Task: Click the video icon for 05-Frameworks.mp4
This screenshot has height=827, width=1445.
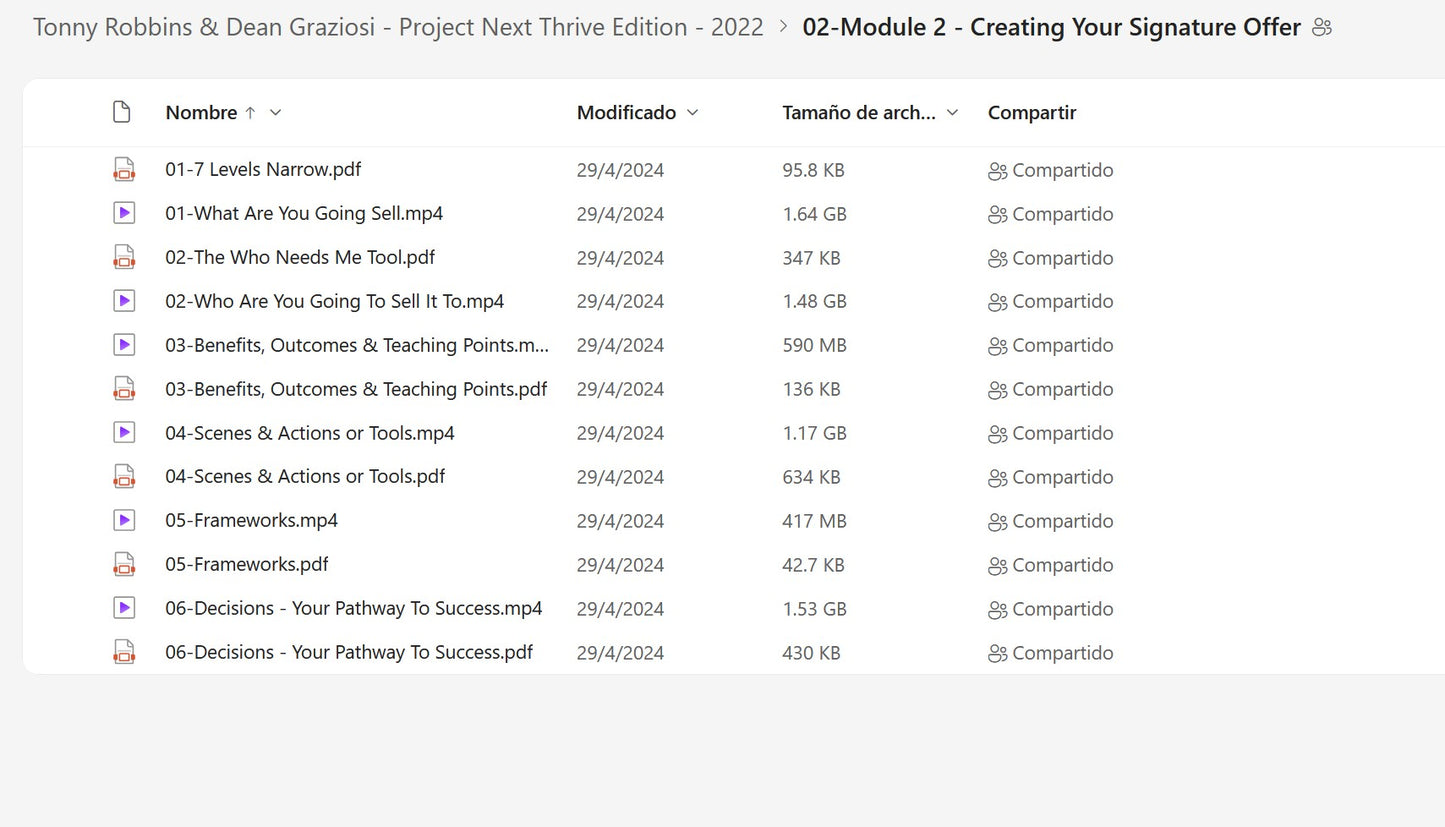Action: tap(124, 520)
